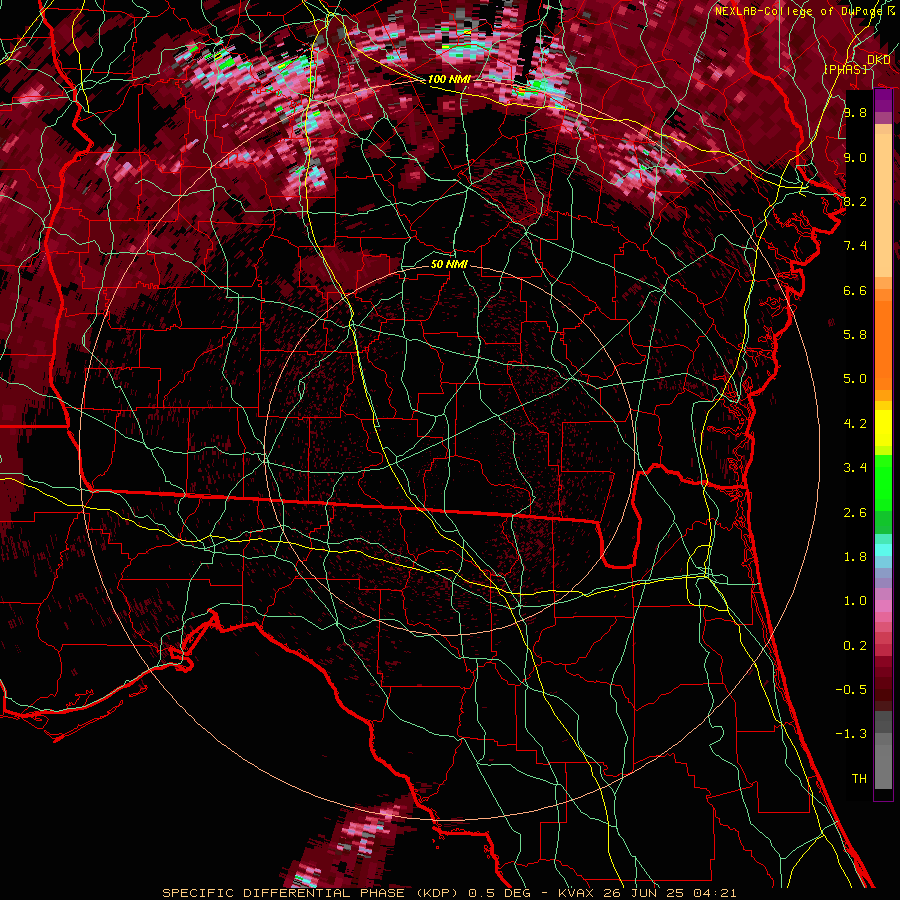Click the 6.6 scale value
The height and width of the screenshot is (900, 900).
[x=855, y=290]
